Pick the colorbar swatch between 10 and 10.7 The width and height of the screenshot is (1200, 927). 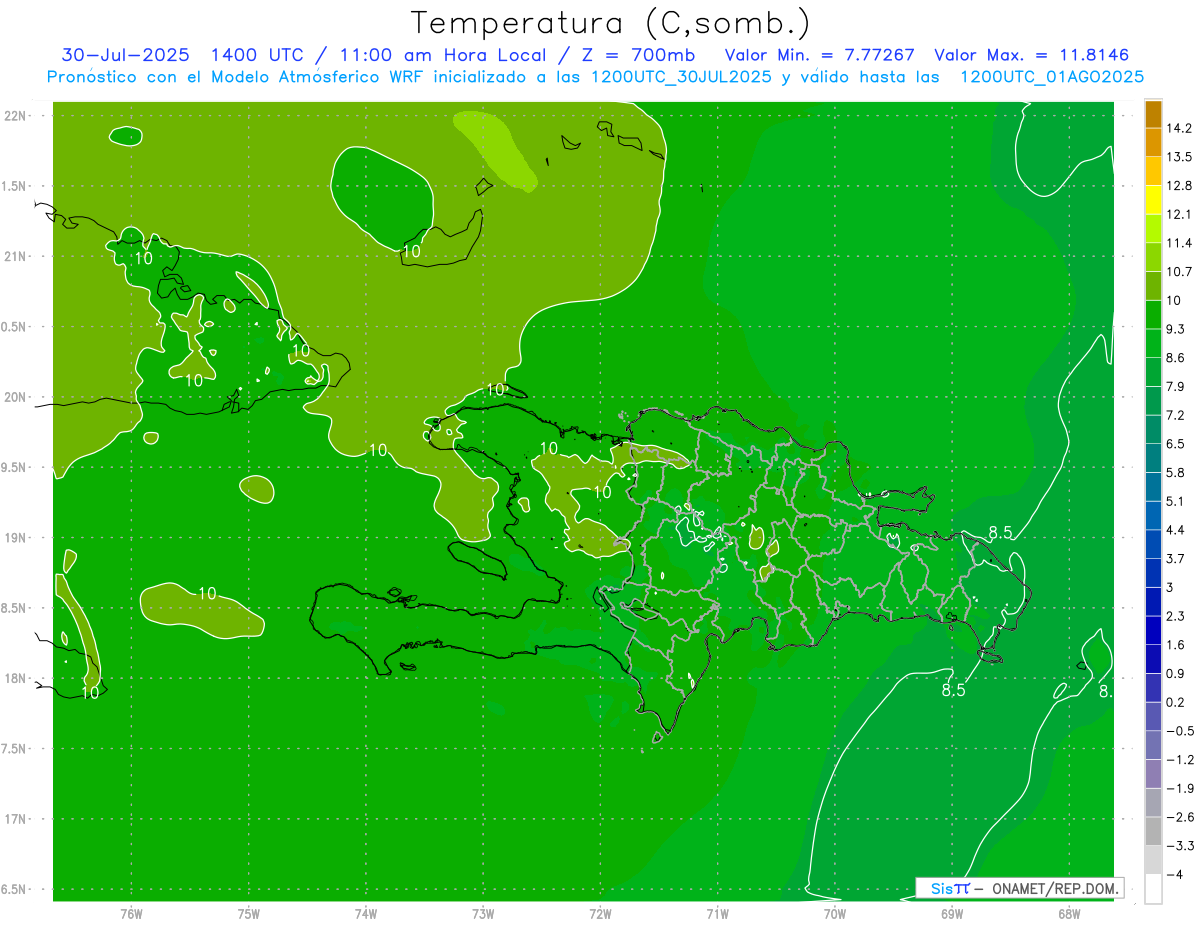coord(1153,286)
